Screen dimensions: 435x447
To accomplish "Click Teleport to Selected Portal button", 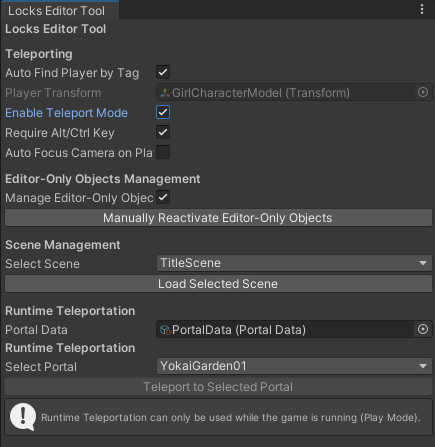I will click(x=218, y=387).
